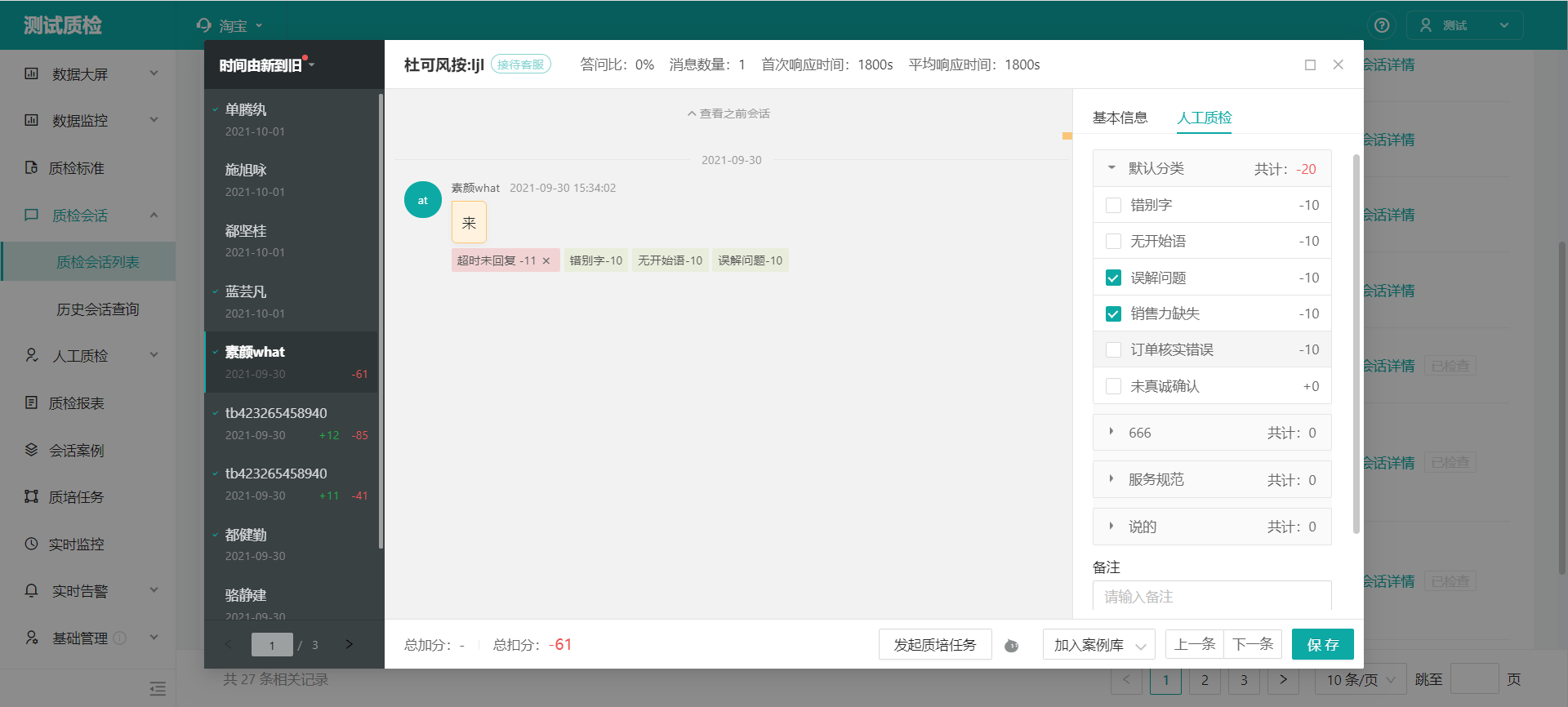The width and height of the screenshot is (1568, 707).
Task: Remove the 超时未回复 -11 tag
Action: (546, 261)
